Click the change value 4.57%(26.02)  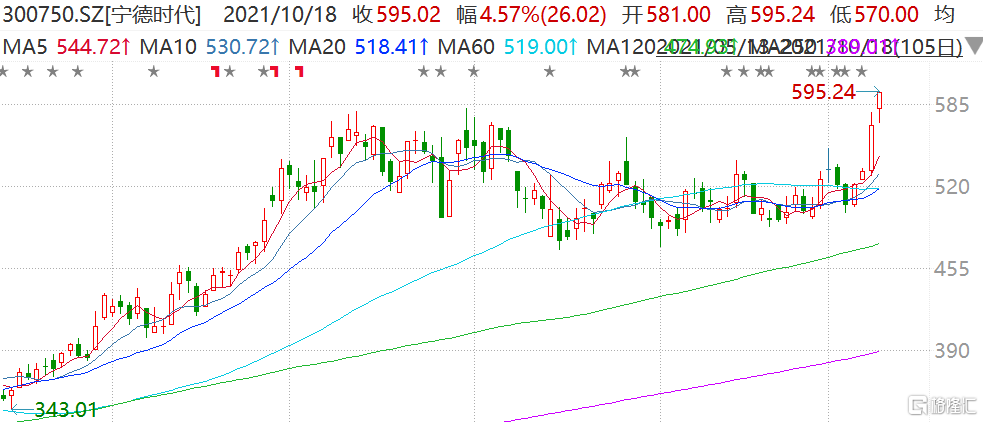pos(532,14)
